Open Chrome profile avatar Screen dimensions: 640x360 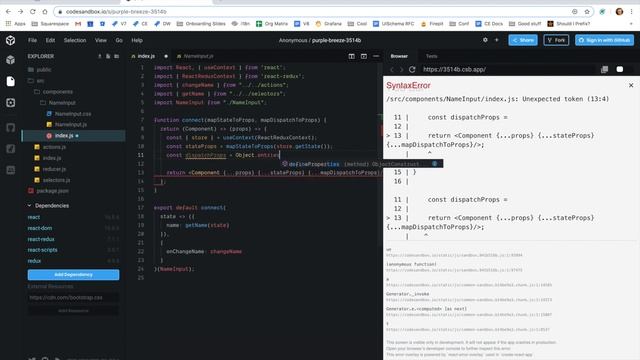(x=620, y=12)
